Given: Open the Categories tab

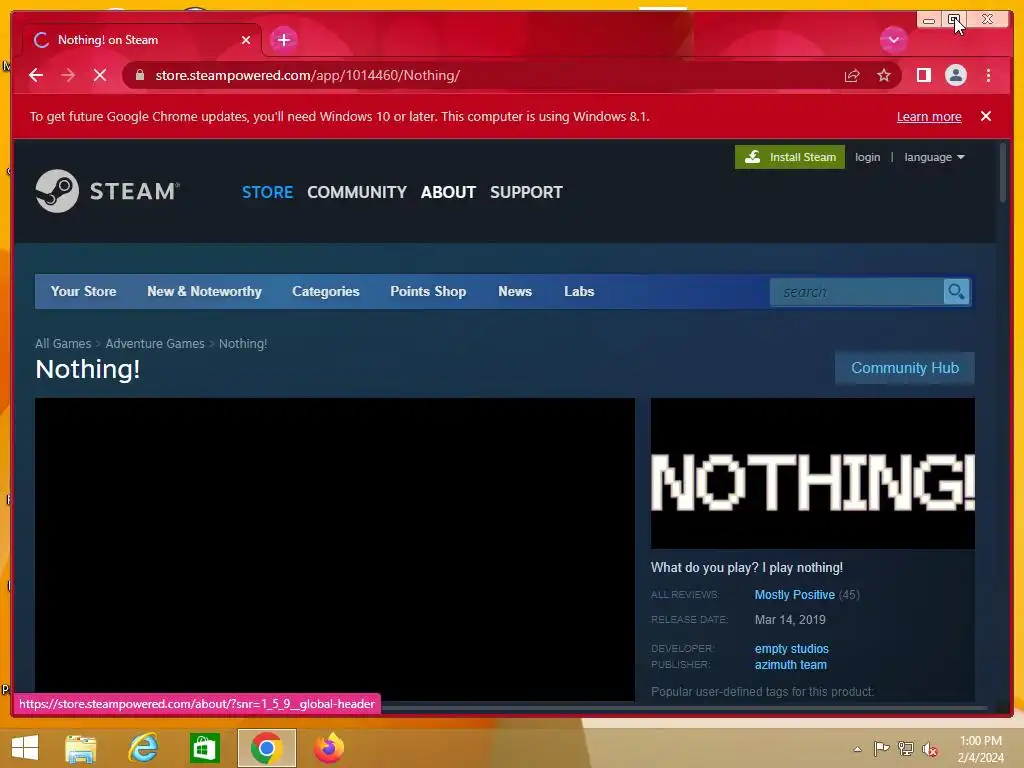Looking at the screenshot, I should 326,291.
